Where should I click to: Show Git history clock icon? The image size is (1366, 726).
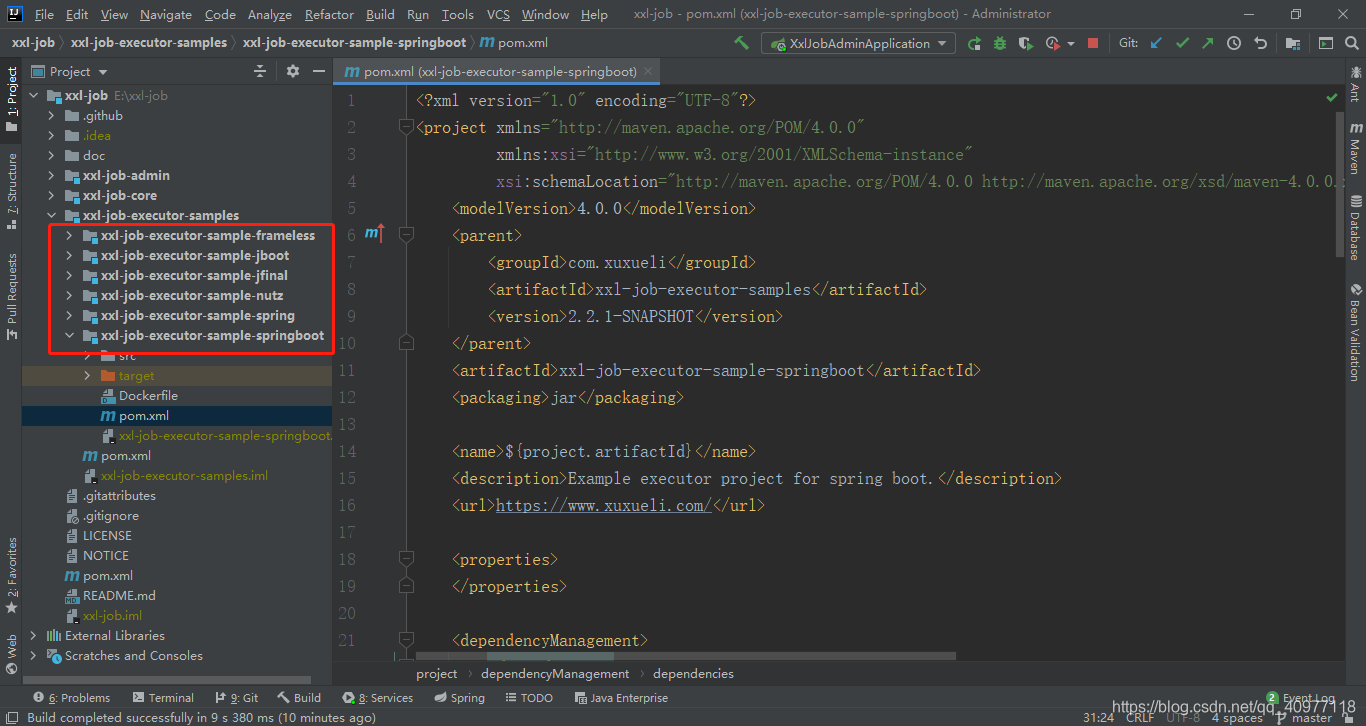click(x=1234, y=43)
